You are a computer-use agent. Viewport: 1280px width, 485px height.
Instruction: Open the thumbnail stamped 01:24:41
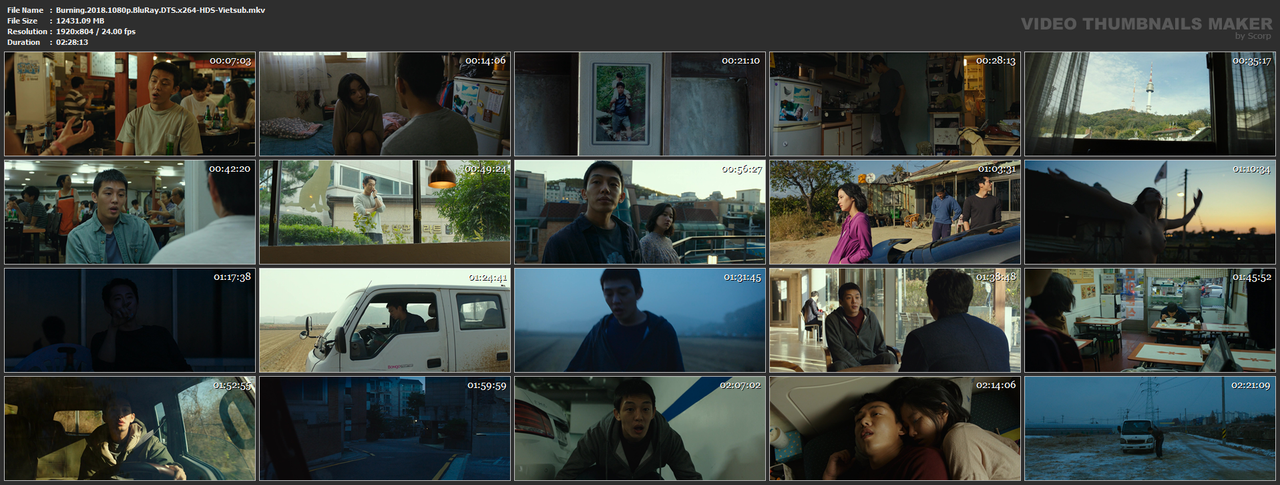[385, 320]
